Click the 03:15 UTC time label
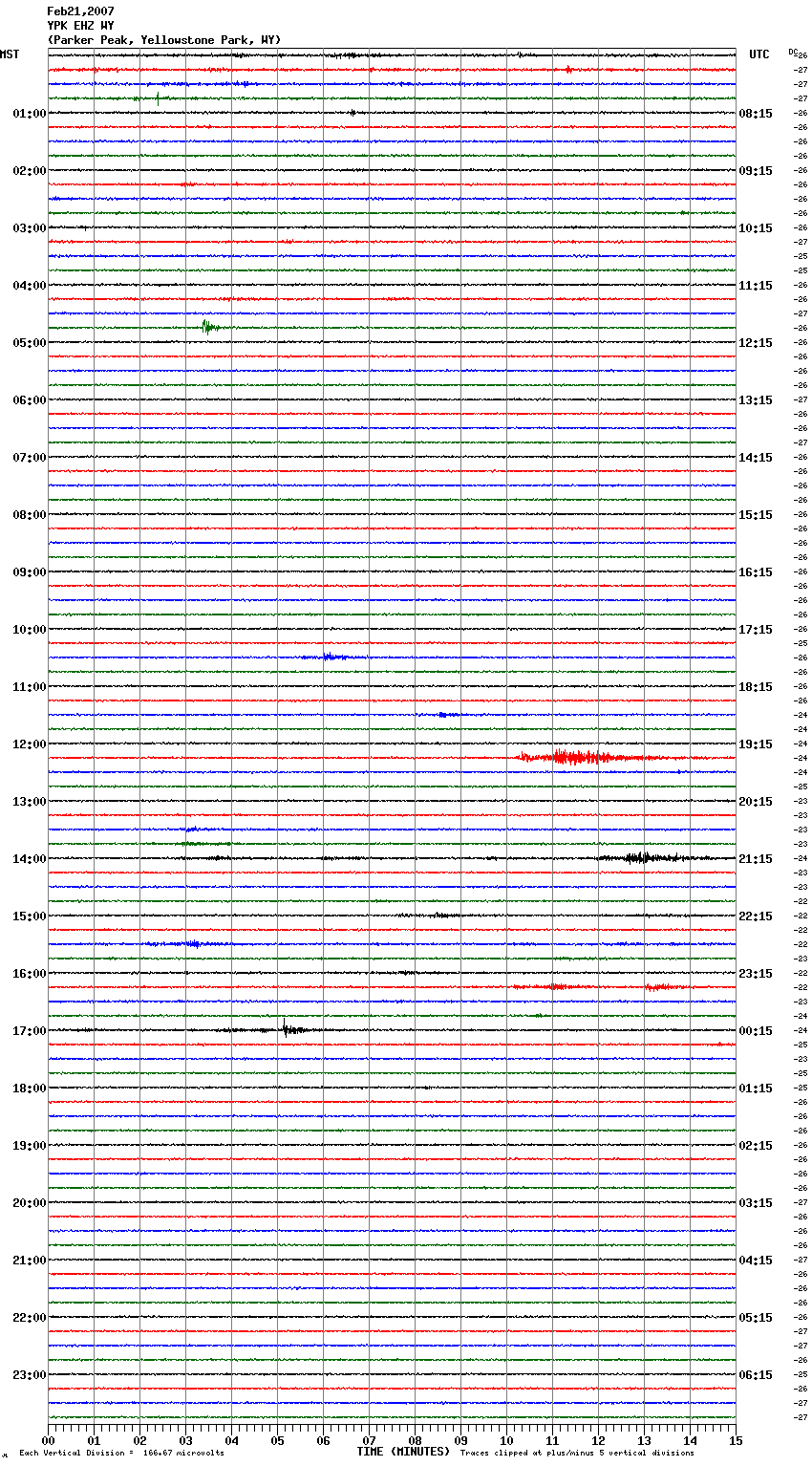The image size is (812, 1466). (x=756, y=1203)
